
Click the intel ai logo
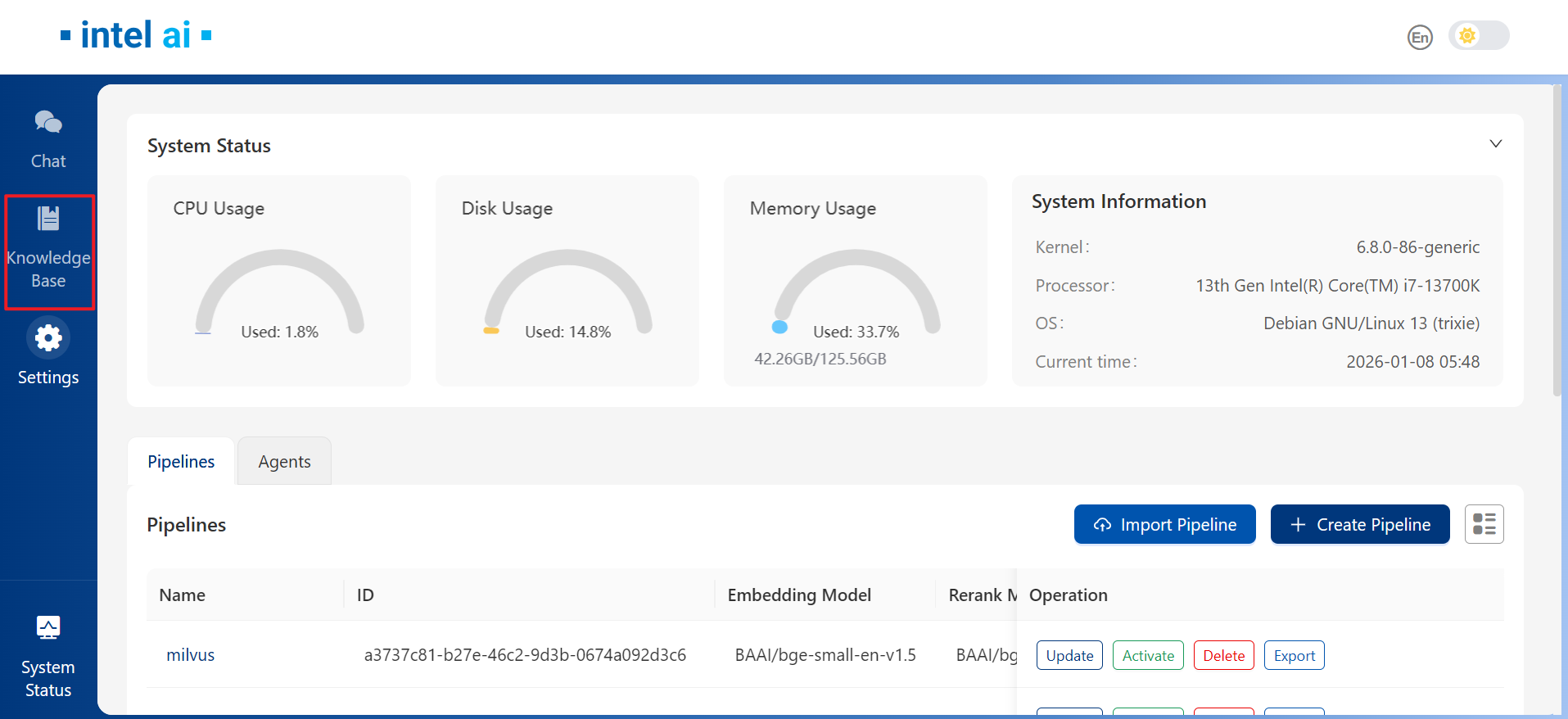coord(136,35)
